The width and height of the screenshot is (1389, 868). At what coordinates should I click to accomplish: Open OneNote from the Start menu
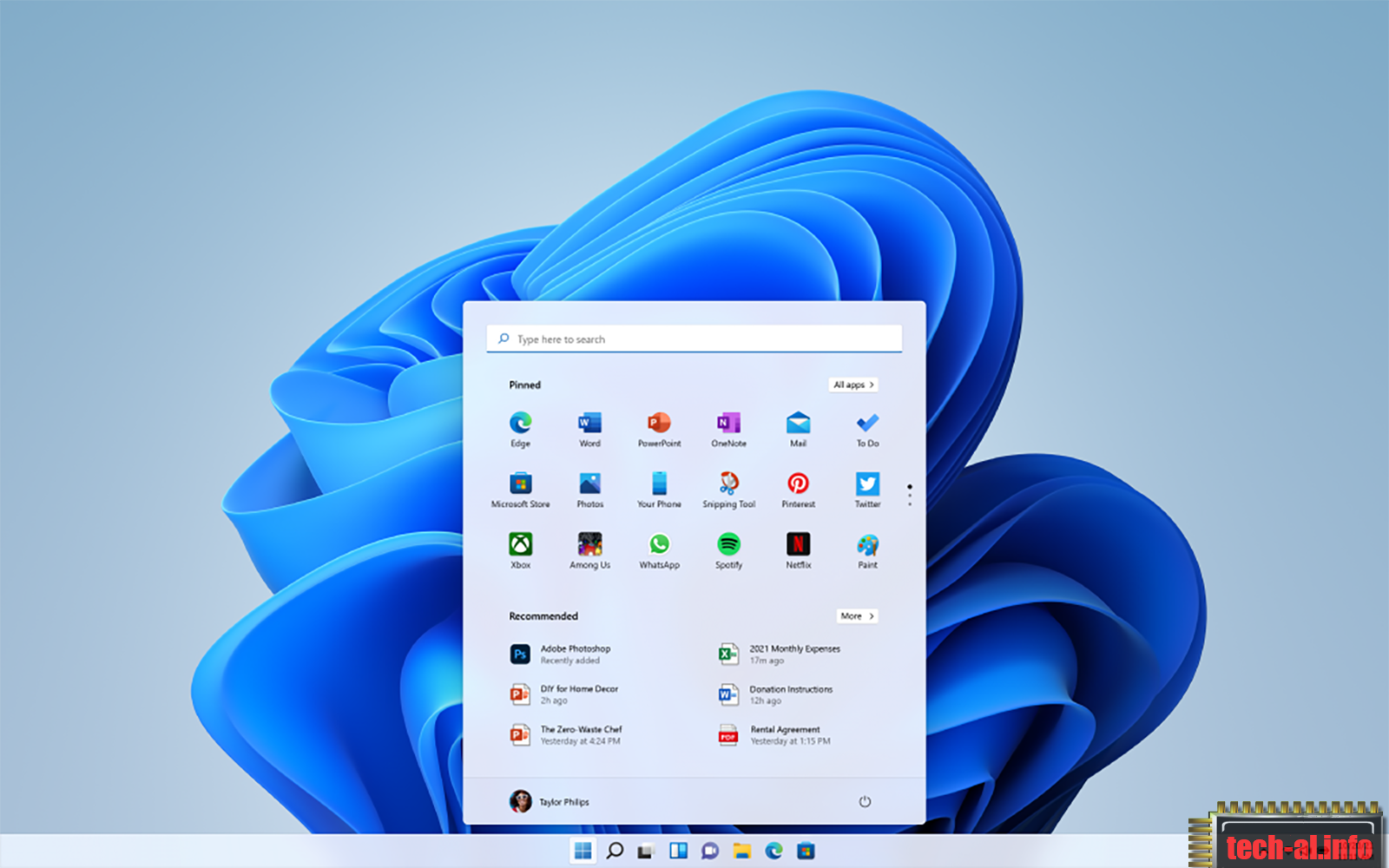[728, 430]
